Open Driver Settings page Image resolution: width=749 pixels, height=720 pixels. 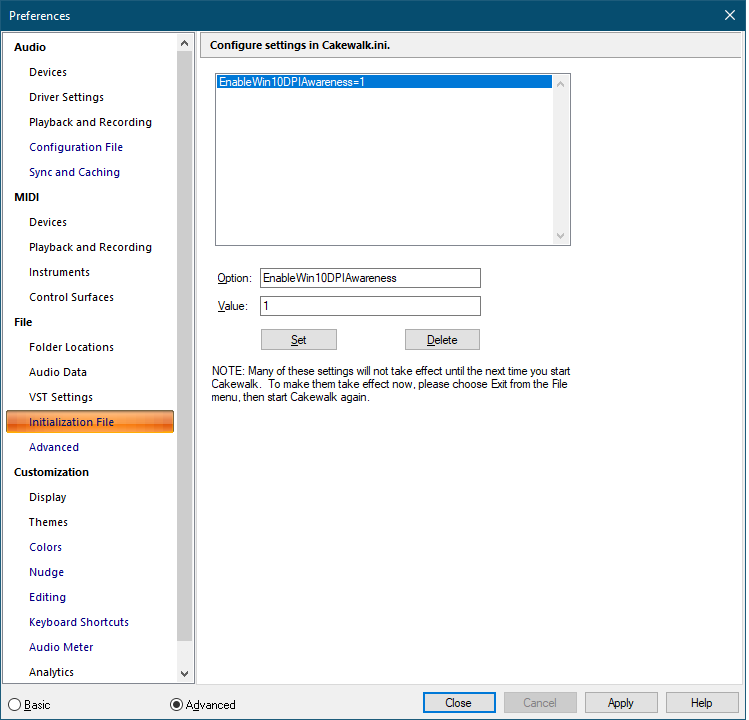(x=66, y=97)
